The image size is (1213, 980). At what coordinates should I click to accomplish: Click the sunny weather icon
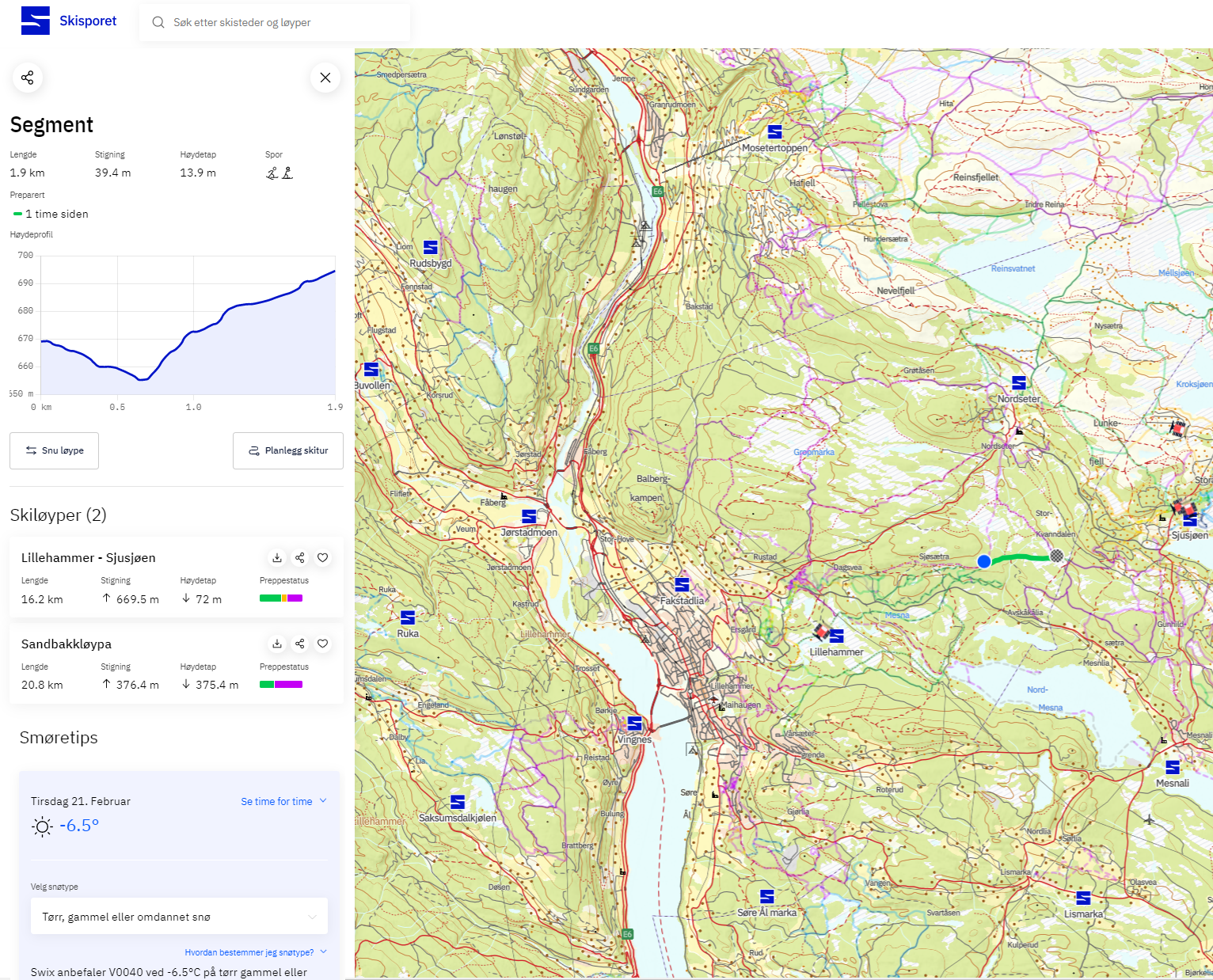[42, 826]
